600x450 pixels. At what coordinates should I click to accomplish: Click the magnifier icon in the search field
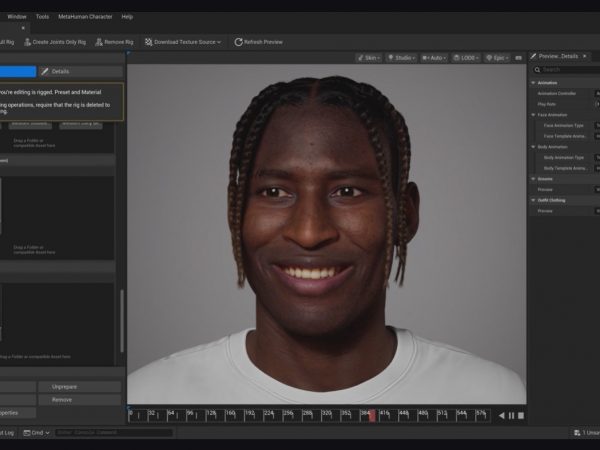point(537,70)
